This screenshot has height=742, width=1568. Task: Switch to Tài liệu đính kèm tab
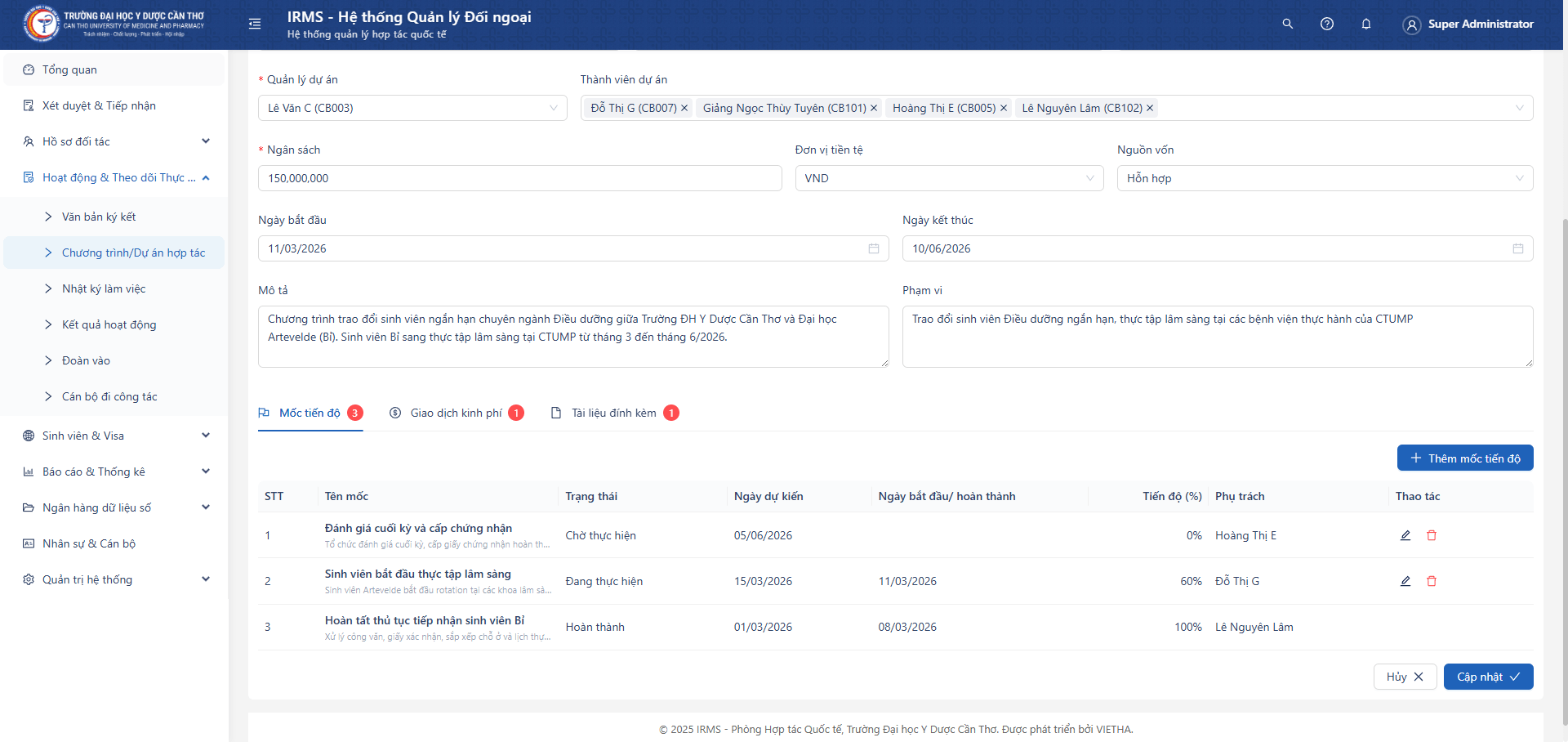click(x=613, y=413)
